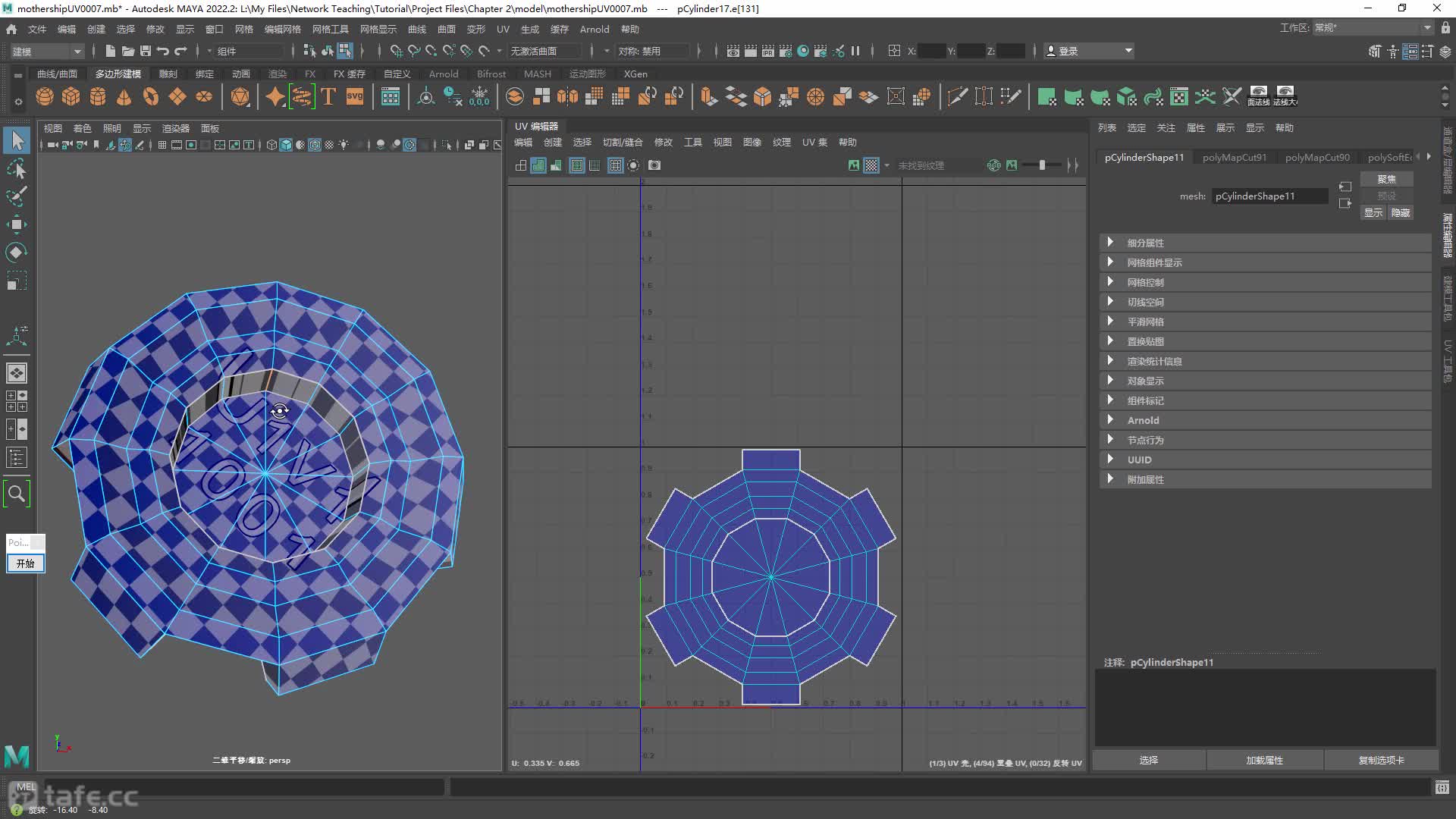Image resolution: width=1456 pixels, height=819 pixels.
Task: Open the 建模 menu set dropdown
Action: [x=47, y=51]
